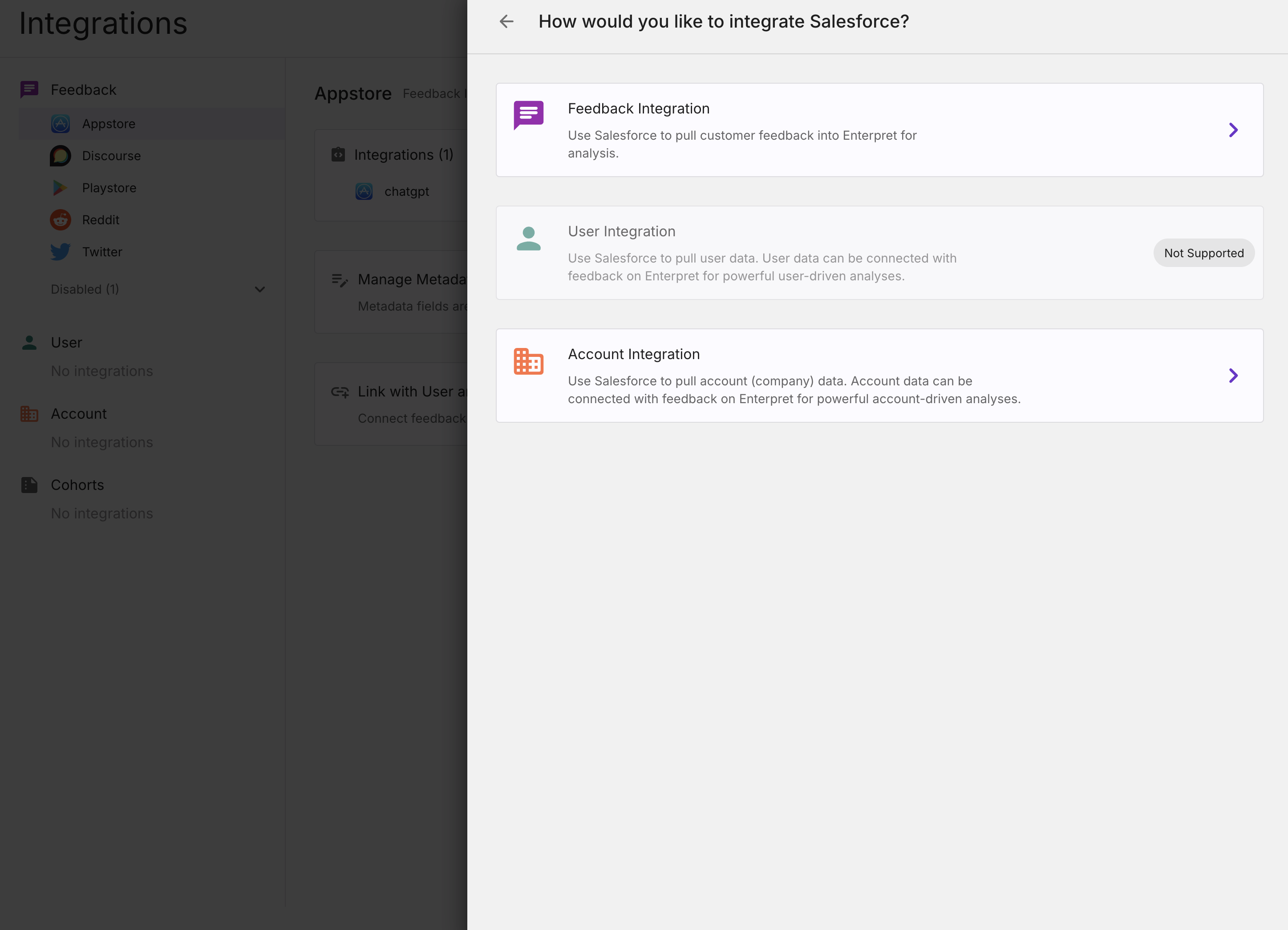This screenshot has height=930, width=1288.
Task: Click the User Integration card description
Action: click(x=761, y=267)
